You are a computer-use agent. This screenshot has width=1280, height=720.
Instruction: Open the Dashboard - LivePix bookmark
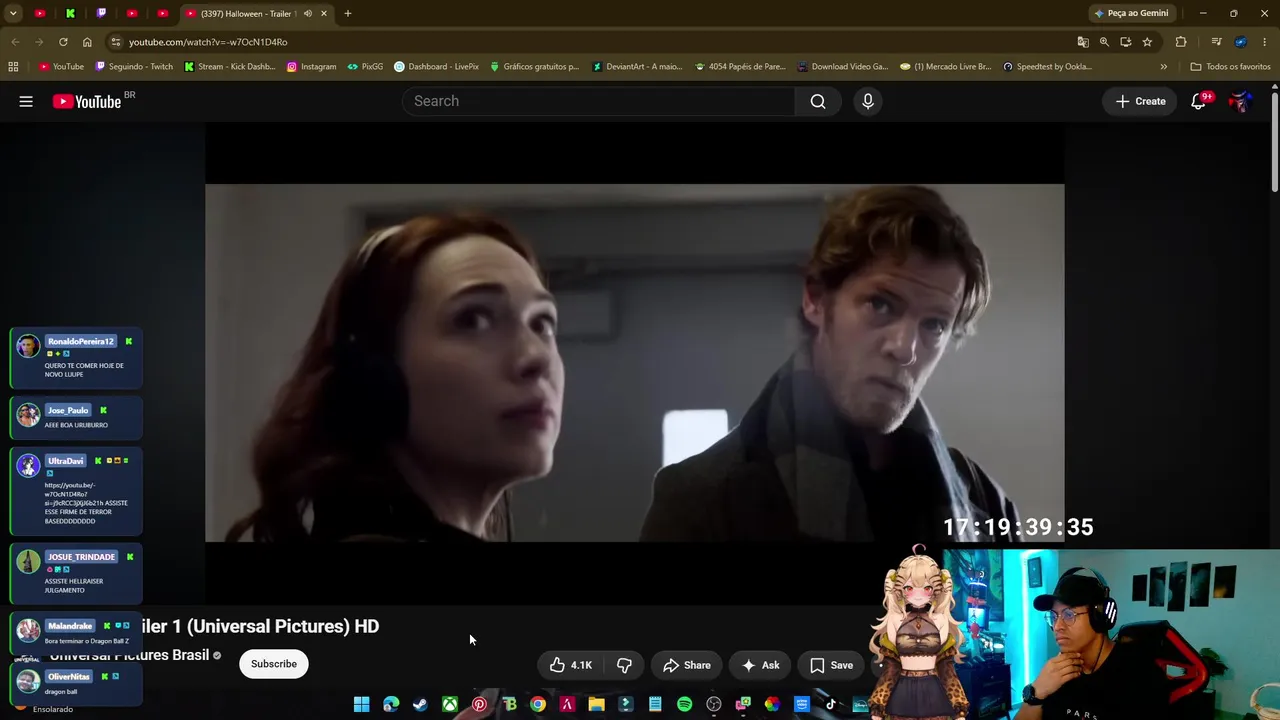pyautogui.click(x=437, y=67)
